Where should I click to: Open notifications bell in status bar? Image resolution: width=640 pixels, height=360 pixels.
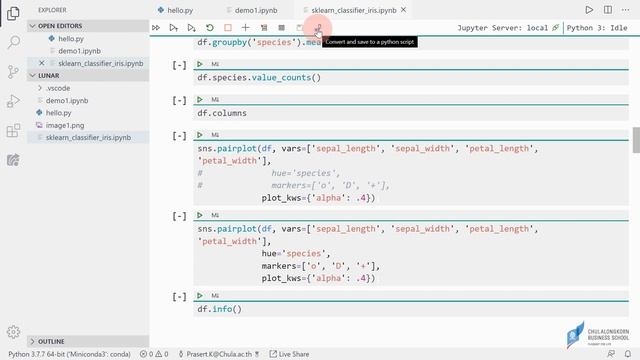point(628,353)
